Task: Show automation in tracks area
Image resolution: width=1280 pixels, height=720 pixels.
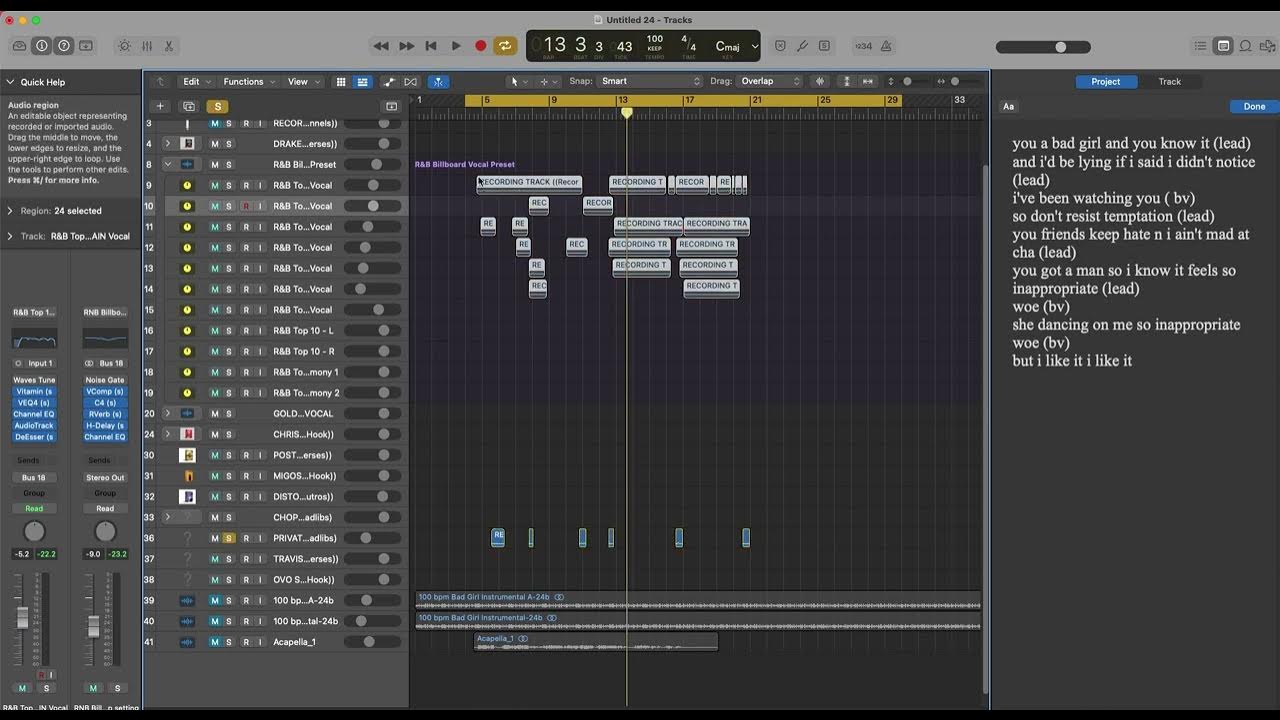Action: (388, 82)
